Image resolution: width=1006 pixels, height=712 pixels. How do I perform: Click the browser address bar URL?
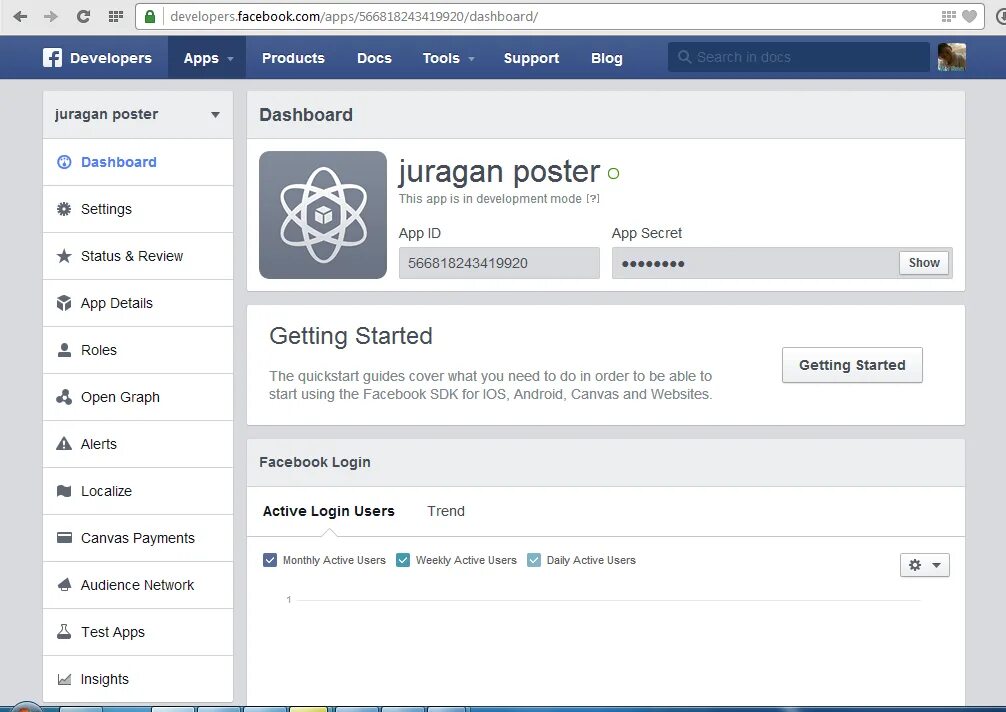pos(354,16)
